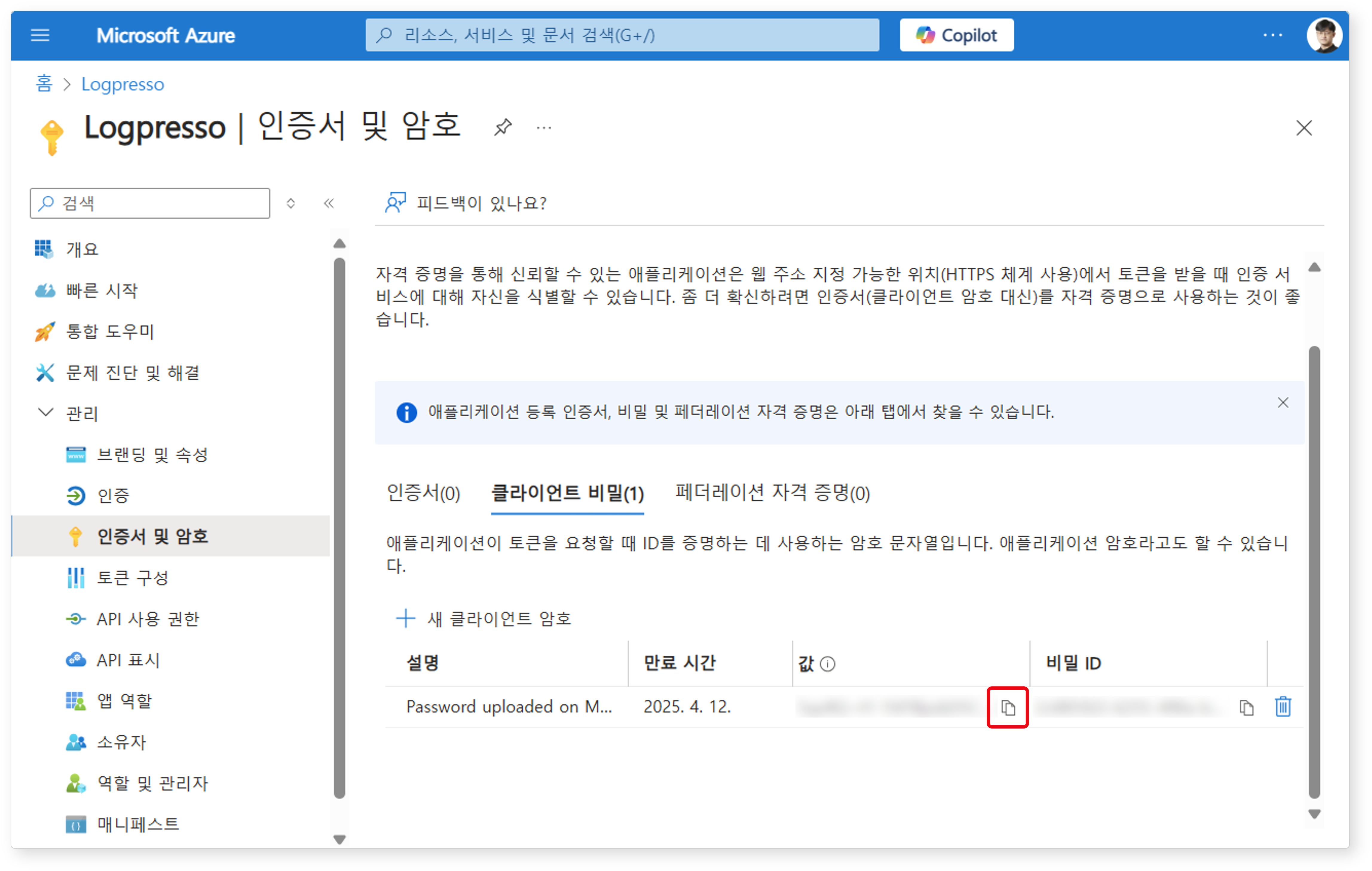Switch to 클라이언트 비밀(1) tab

pyautogui.click(x=568, y=493)
